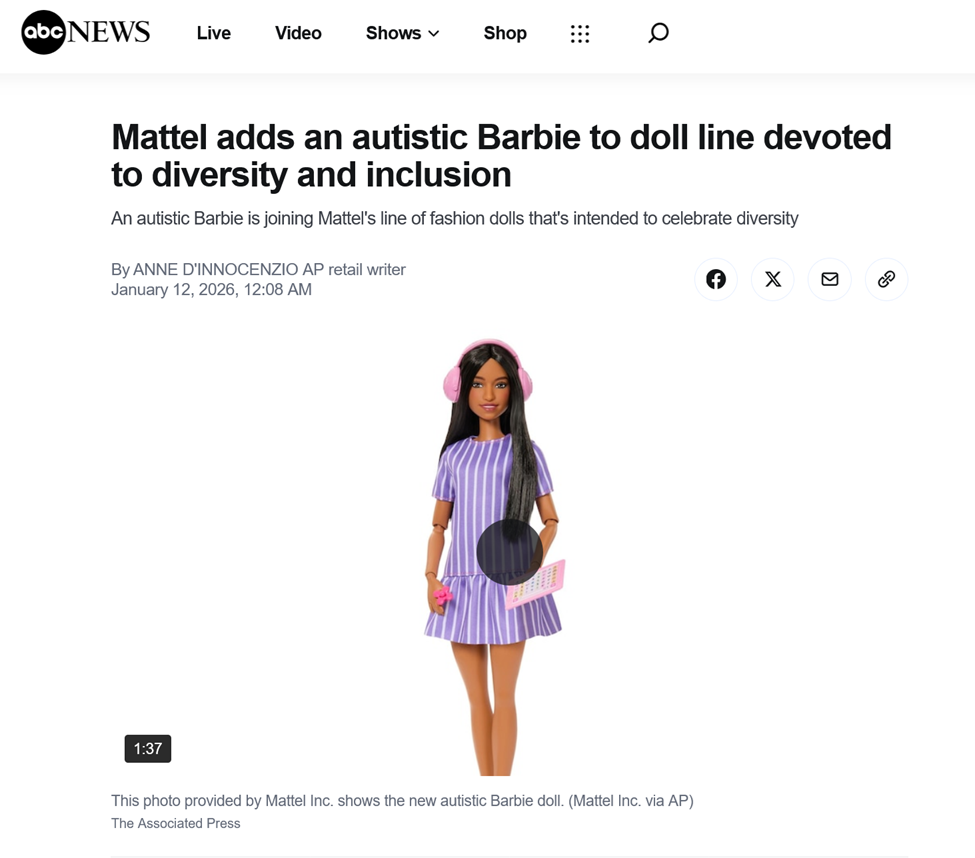Click the article subheadline text

tap(455, 219)
